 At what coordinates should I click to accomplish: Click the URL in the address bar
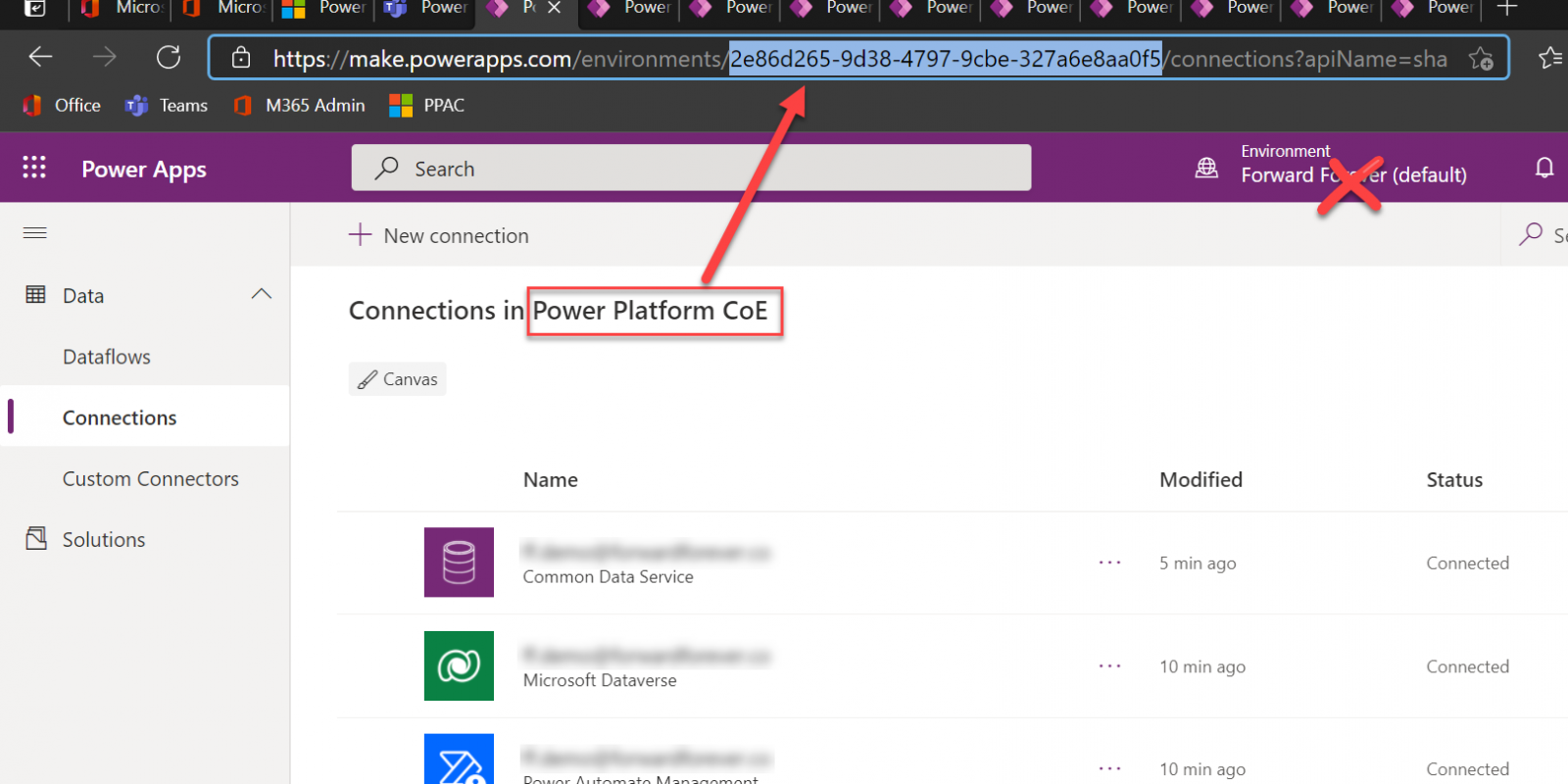(859, 59)
